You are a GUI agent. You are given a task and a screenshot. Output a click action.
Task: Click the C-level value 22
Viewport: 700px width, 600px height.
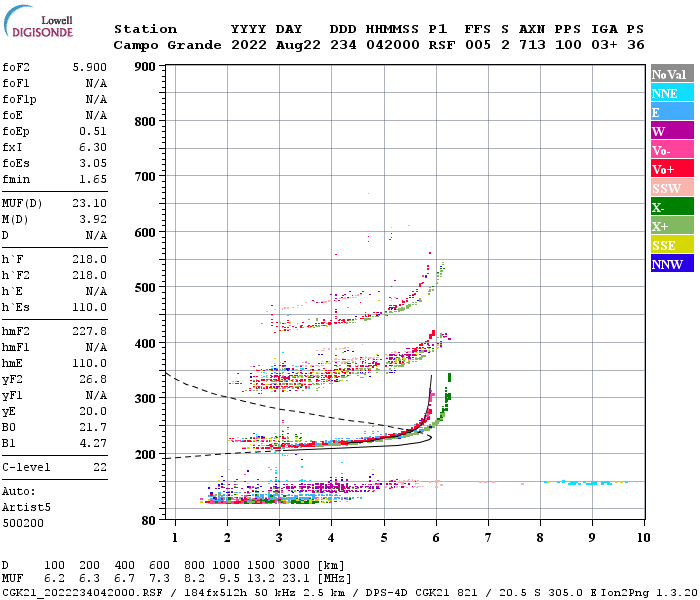100,467
